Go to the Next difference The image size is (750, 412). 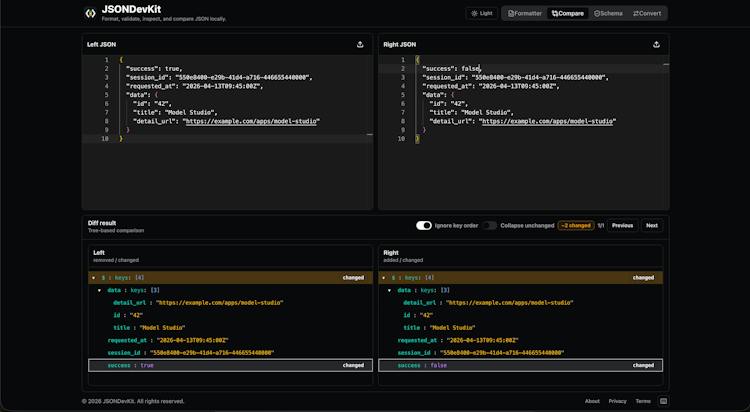click(x=652, y=225)
